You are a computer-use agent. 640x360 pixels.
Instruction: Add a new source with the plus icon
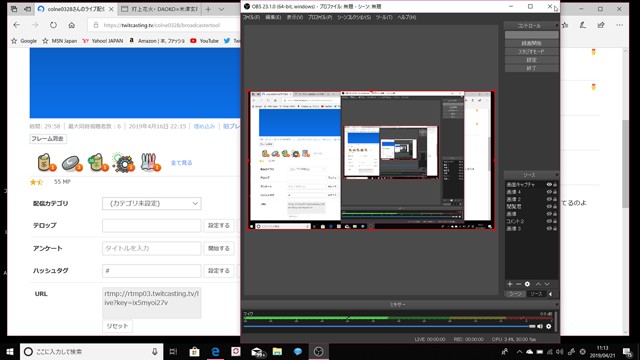click(510, 284)
